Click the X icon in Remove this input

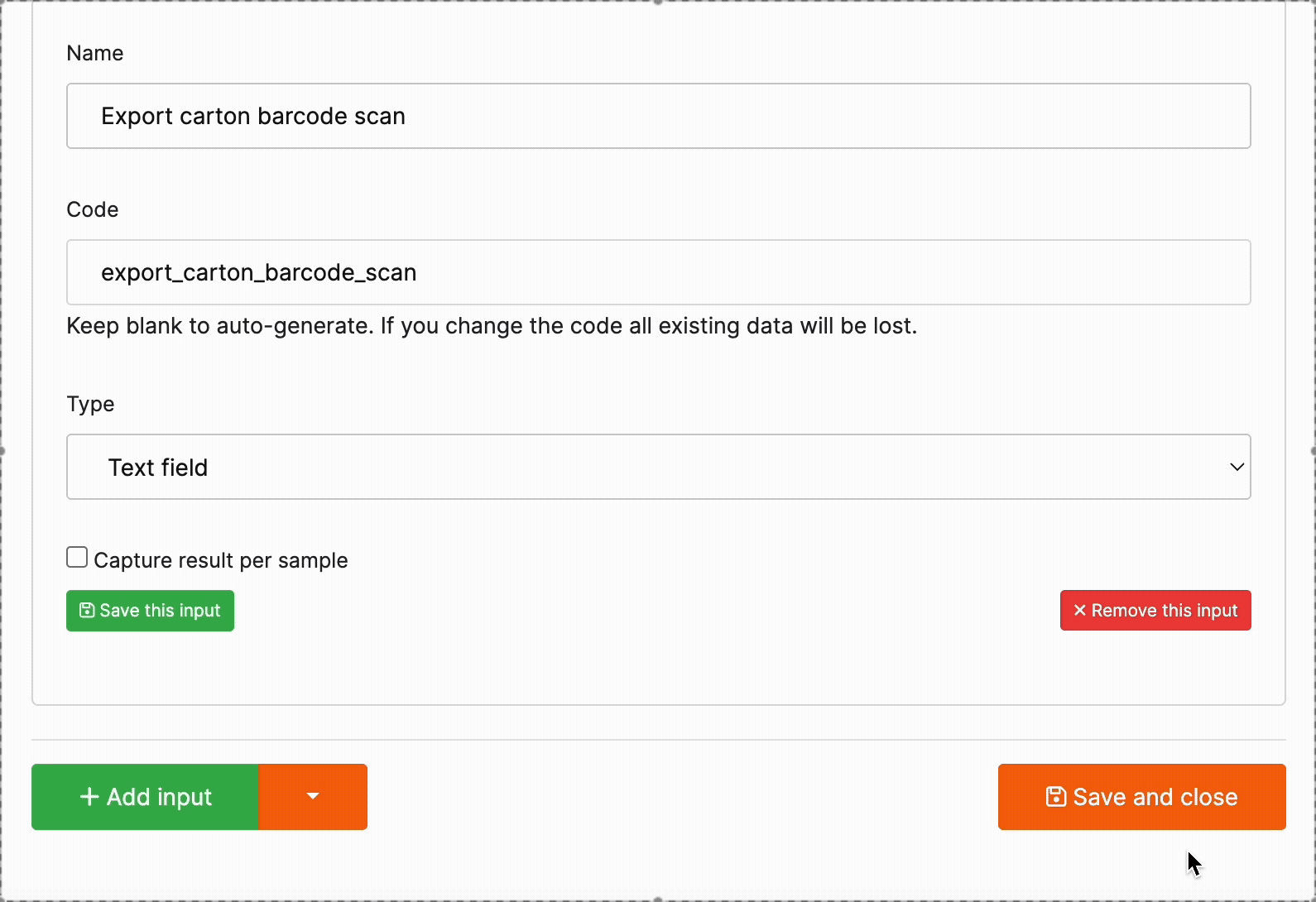tap(1079, 611)
